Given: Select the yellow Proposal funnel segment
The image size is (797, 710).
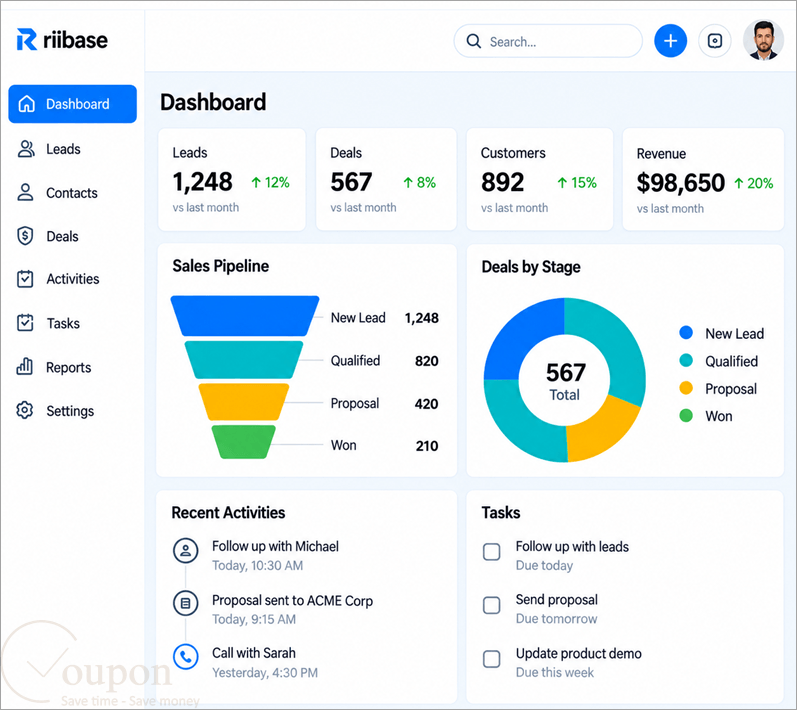Looking at the screenshot, I should pyautogui.click(x=244, y=402).
